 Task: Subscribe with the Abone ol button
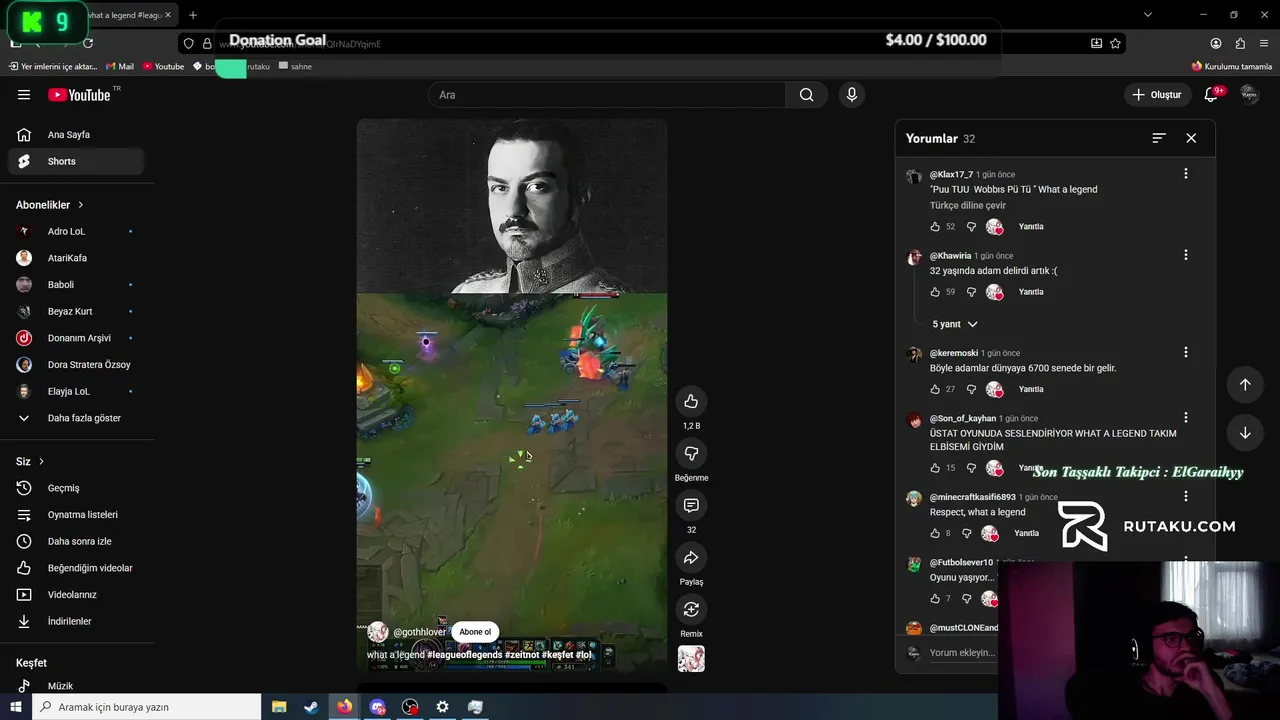(x=475, y=632)
